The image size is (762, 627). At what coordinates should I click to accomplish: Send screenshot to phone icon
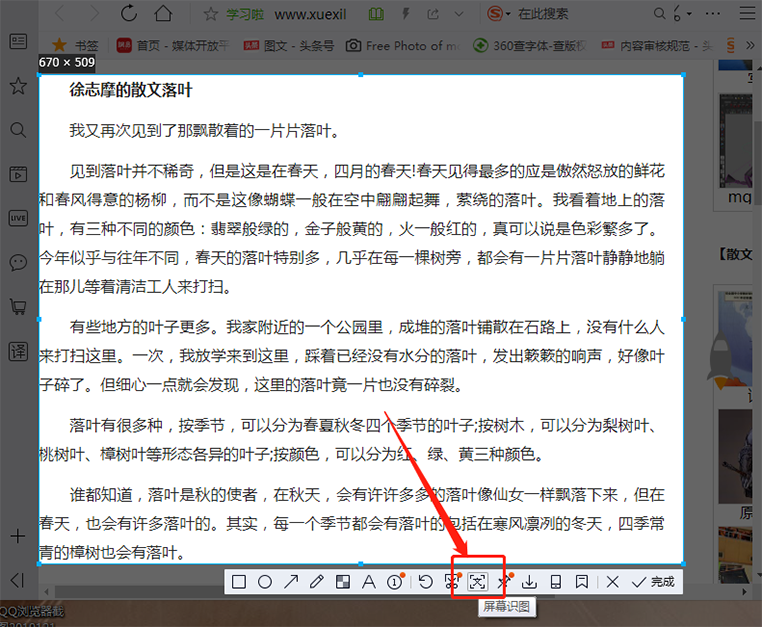pyautogui.click(x=555, y=582)
